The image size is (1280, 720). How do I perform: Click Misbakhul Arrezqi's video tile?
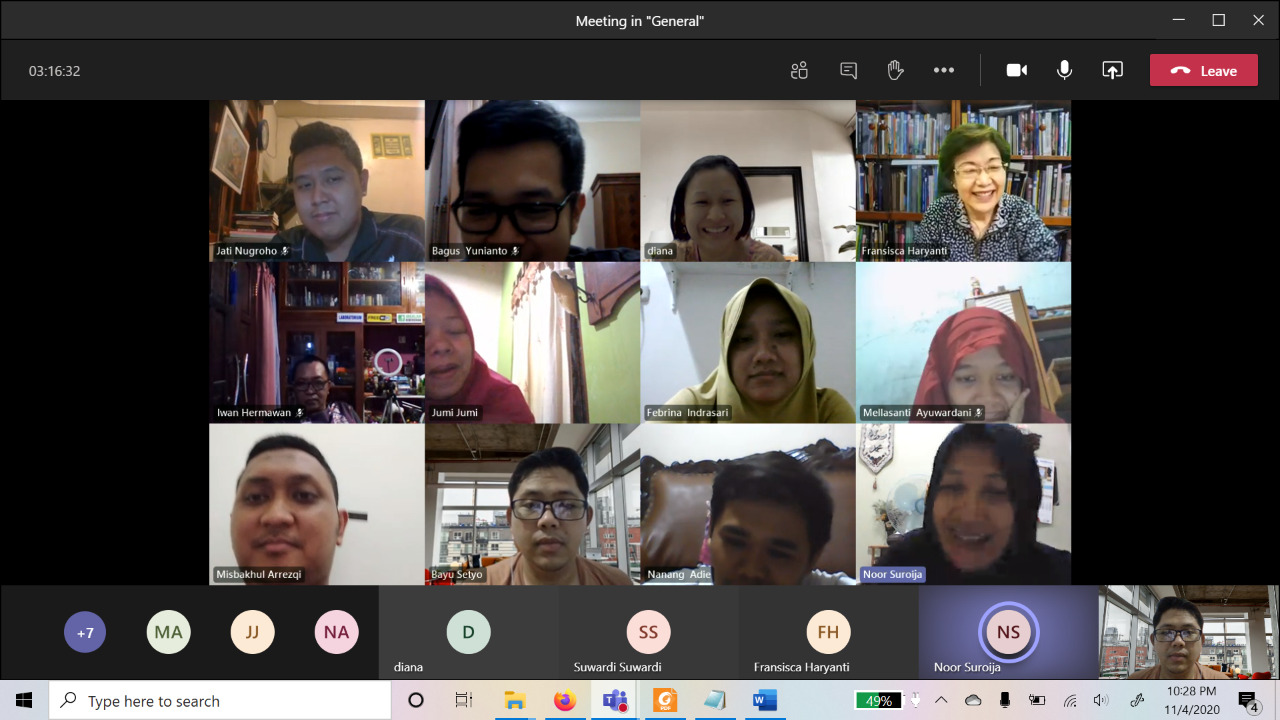coord(316,504)
